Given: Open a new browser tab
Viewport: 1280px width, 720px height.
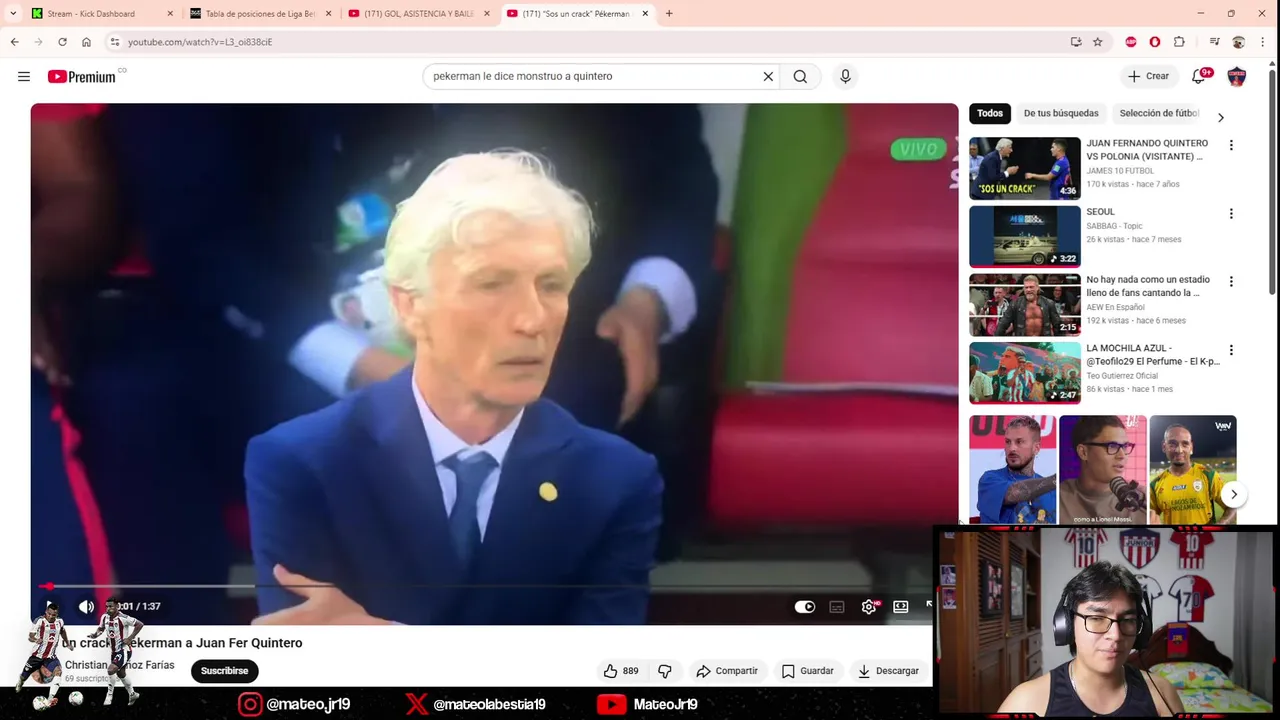Looking at the screenshot, I should pyautogui.click(x=669, y=14).
